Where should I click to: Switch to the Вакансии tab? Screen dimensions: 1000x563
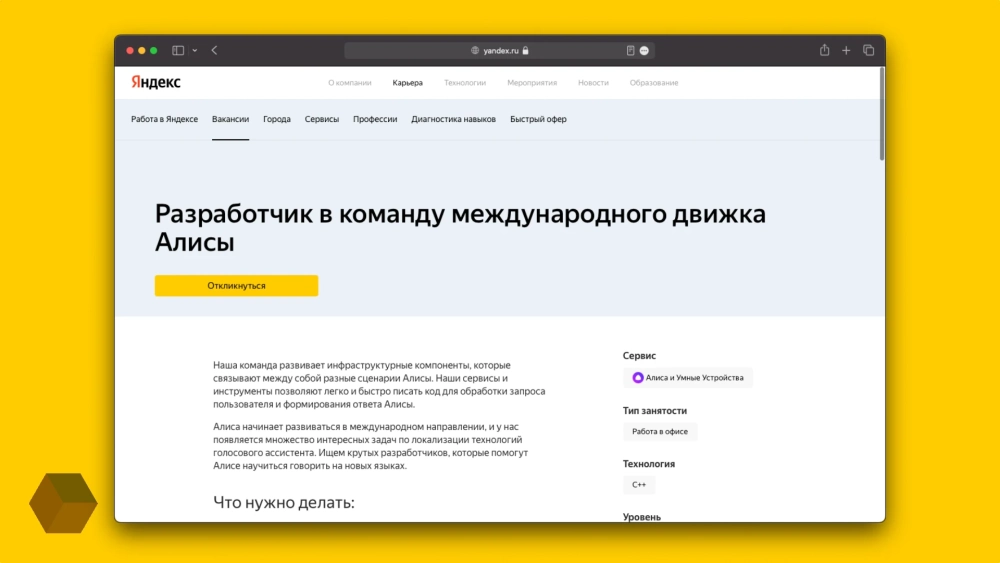pyautogui.click(x=230, y=119)
